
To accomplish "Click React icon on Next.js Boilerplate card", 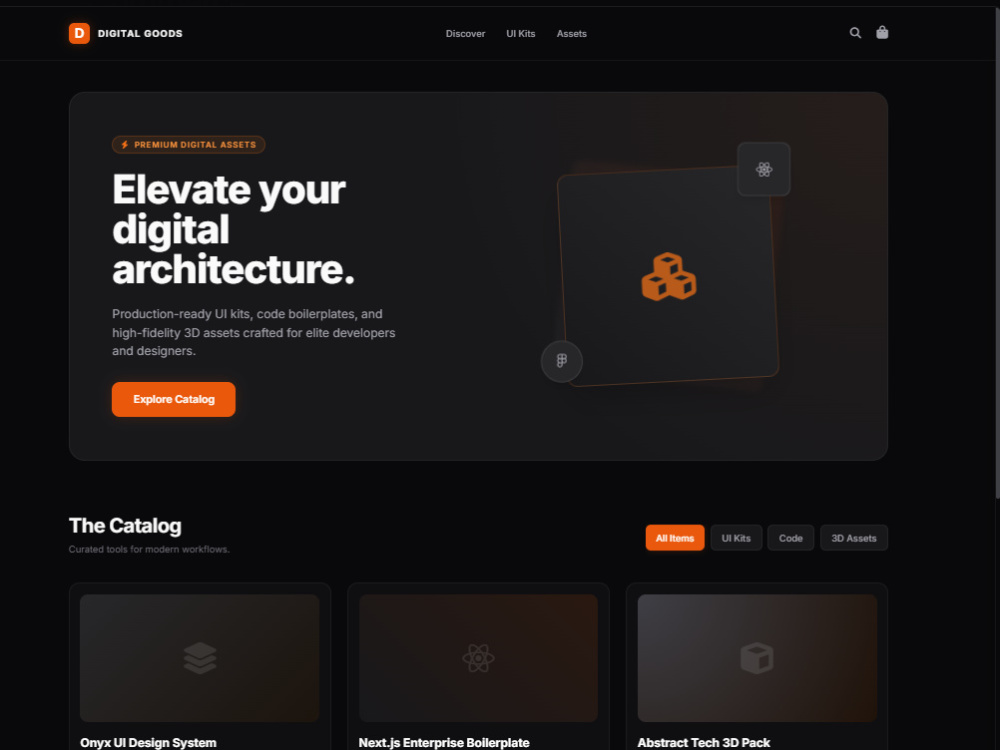I will [478, 658].
